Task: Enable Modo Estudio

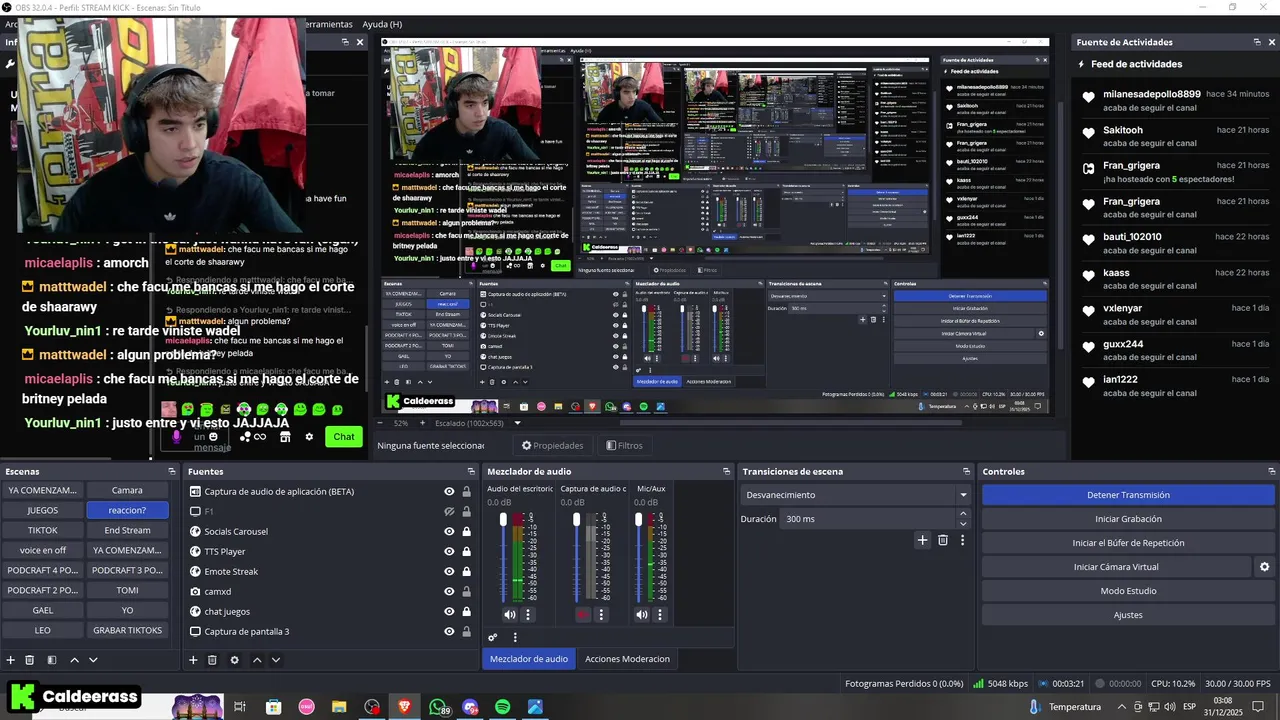Action: click(1128, 591)
